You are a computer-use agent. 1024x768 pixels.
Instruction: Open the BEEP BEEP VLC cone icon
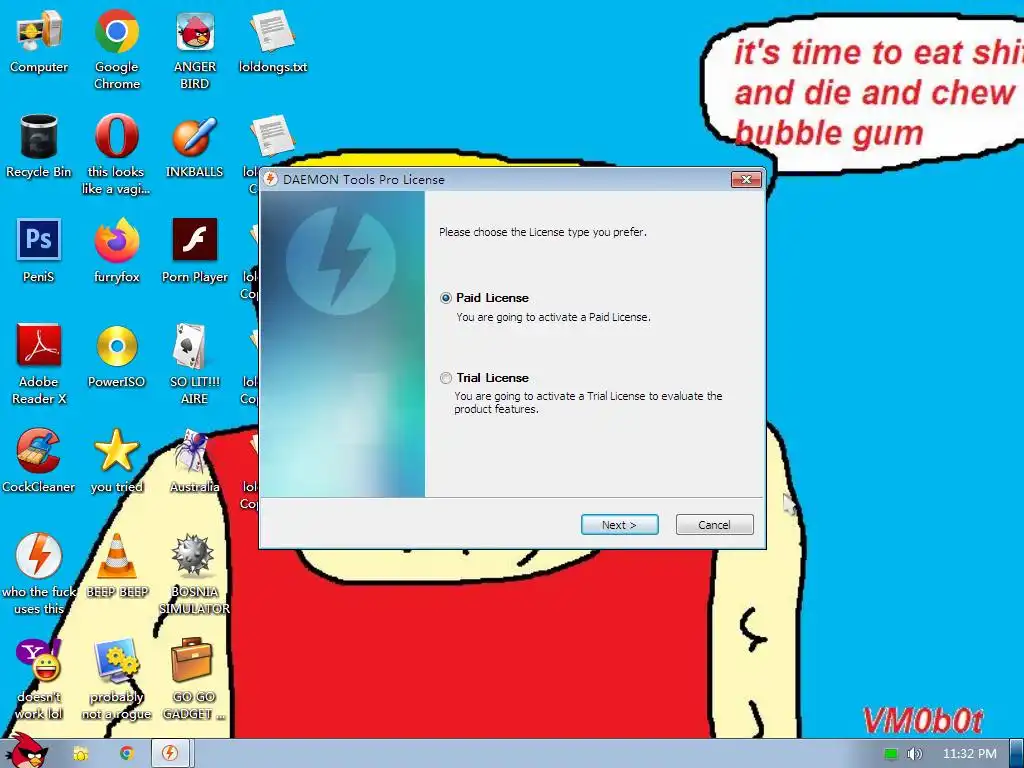click(x=116, y=556)
